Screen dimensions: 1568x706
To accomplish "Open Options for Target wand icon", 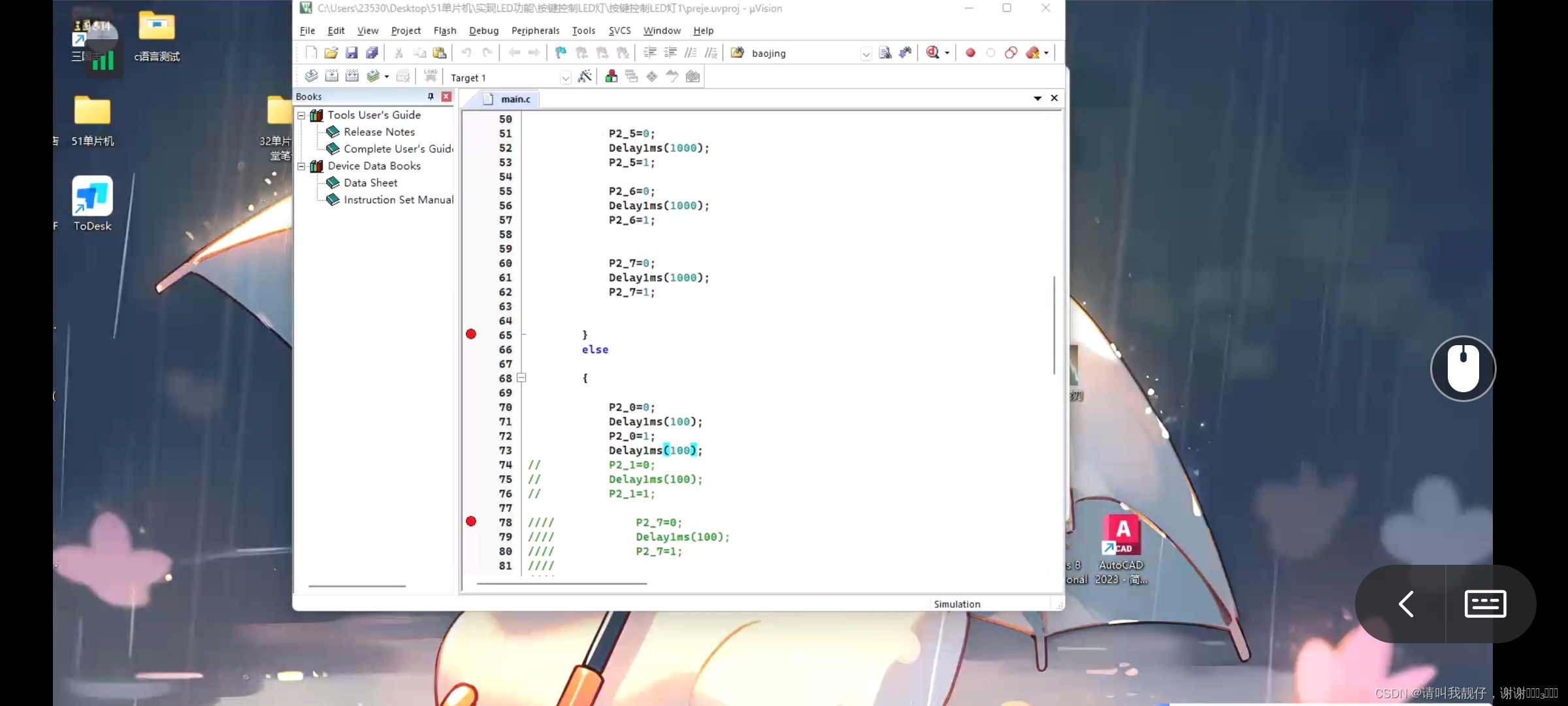I will (585, 76).
